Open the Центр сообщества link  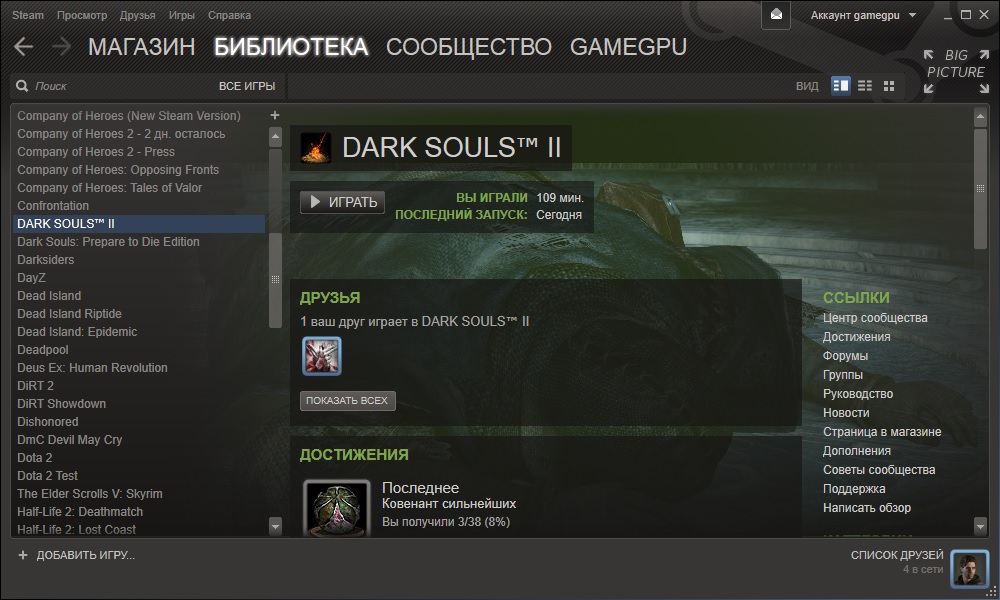[x=875, y=318]
